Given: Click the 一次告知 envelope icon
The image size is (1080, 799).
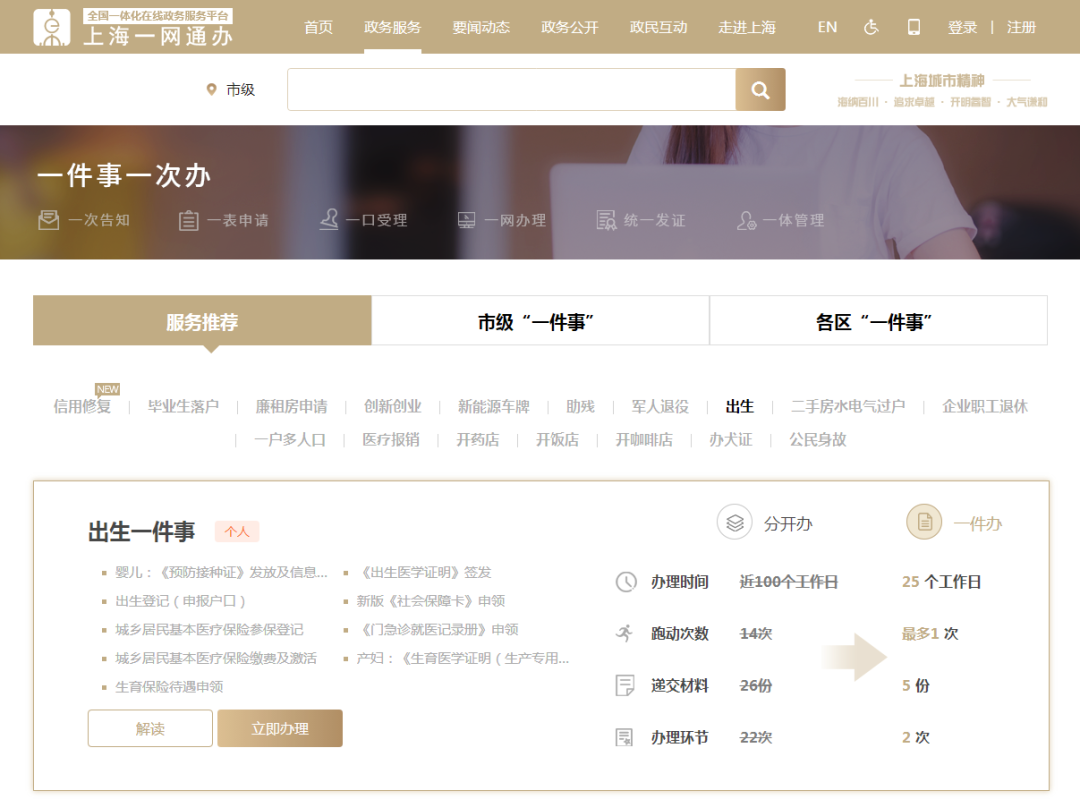Looking at the screenshot, I should 49,220.
